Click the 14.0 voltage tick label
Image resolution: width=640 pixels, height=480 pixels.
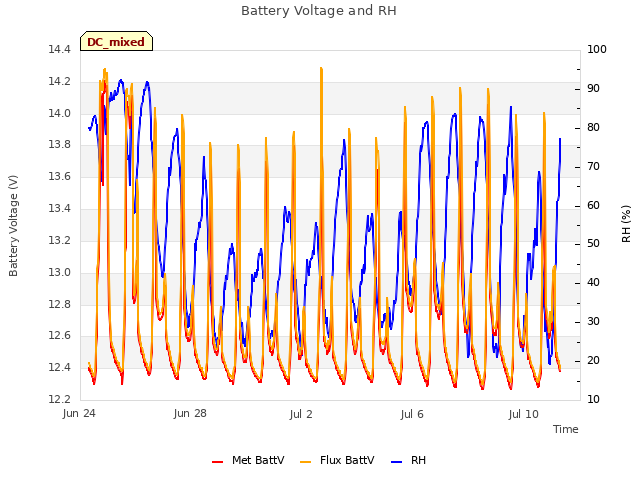tap(60, 113)
